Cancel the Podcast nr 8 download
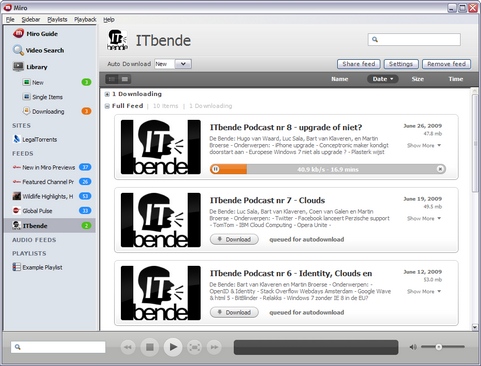Viewport: 481px width, 366px height. coord(440,169)
